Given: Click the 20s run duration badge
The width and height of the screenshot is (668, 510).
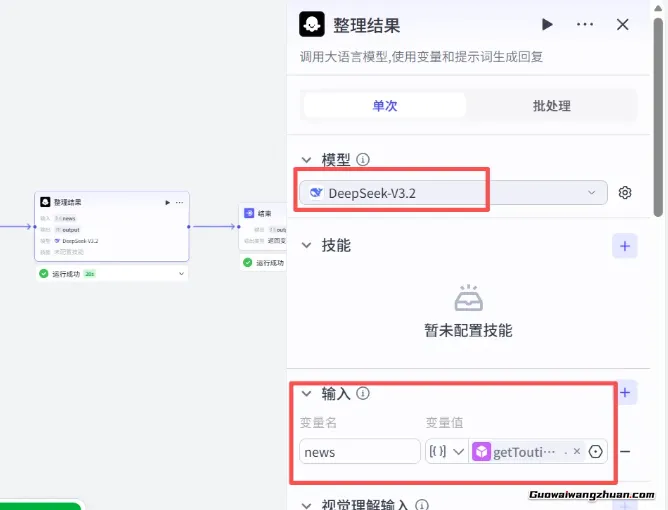Looking at the screenshot, I should point(89,274).
